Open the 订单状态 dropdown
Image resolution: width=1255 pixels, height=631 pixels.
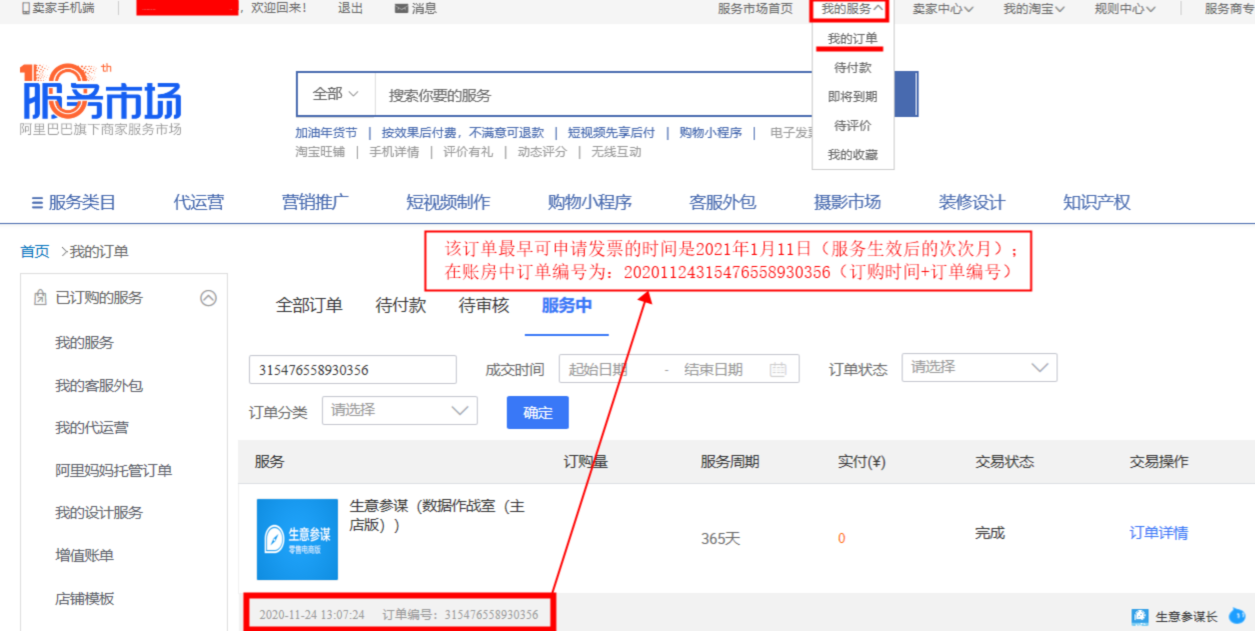tap(978, 368)
